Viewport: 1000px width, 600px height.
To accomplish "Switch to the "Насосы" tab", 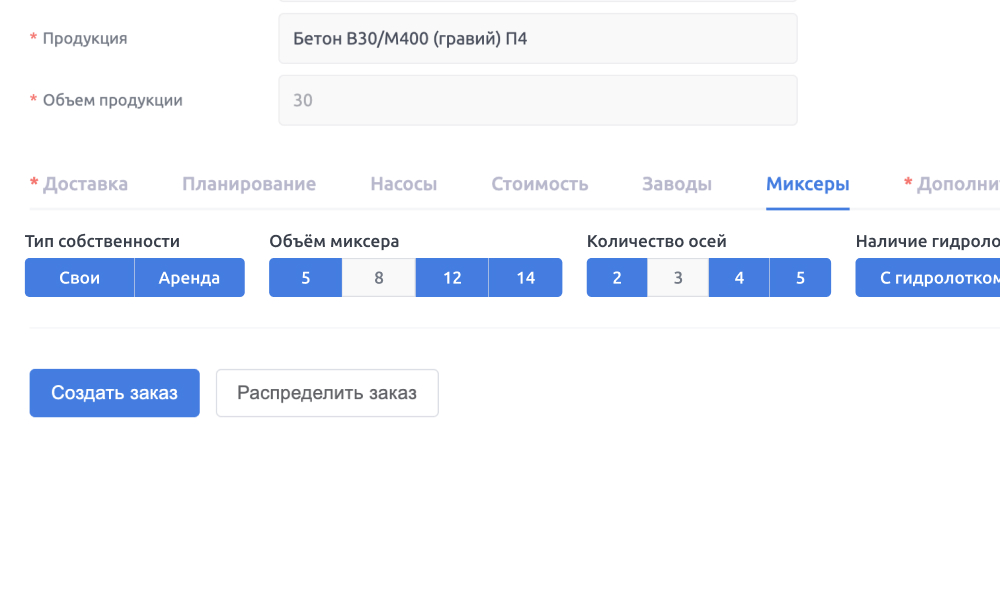I will (x=404, y=184).
